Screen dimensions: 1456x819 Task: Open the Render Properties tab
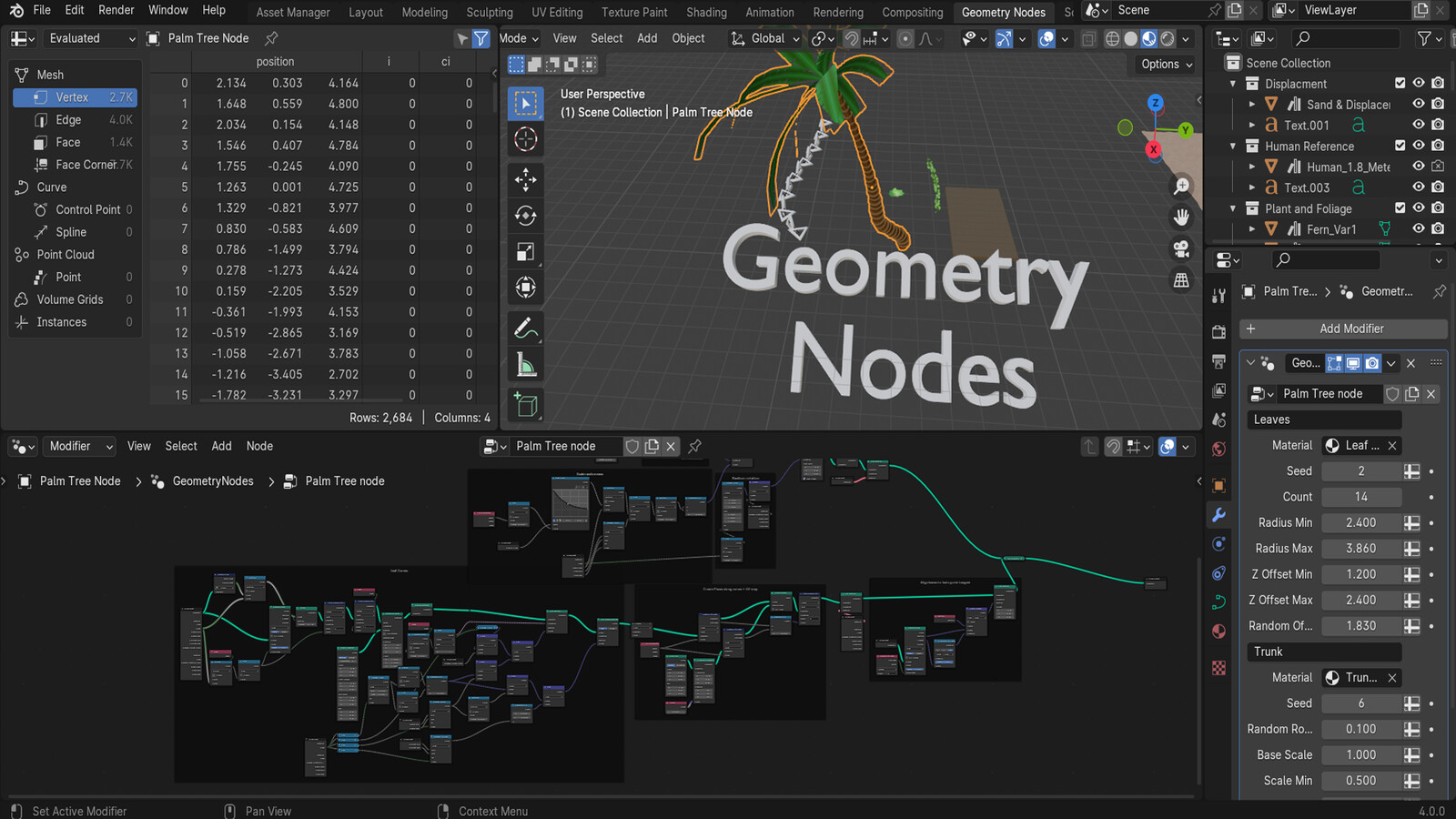point(1219,330)
